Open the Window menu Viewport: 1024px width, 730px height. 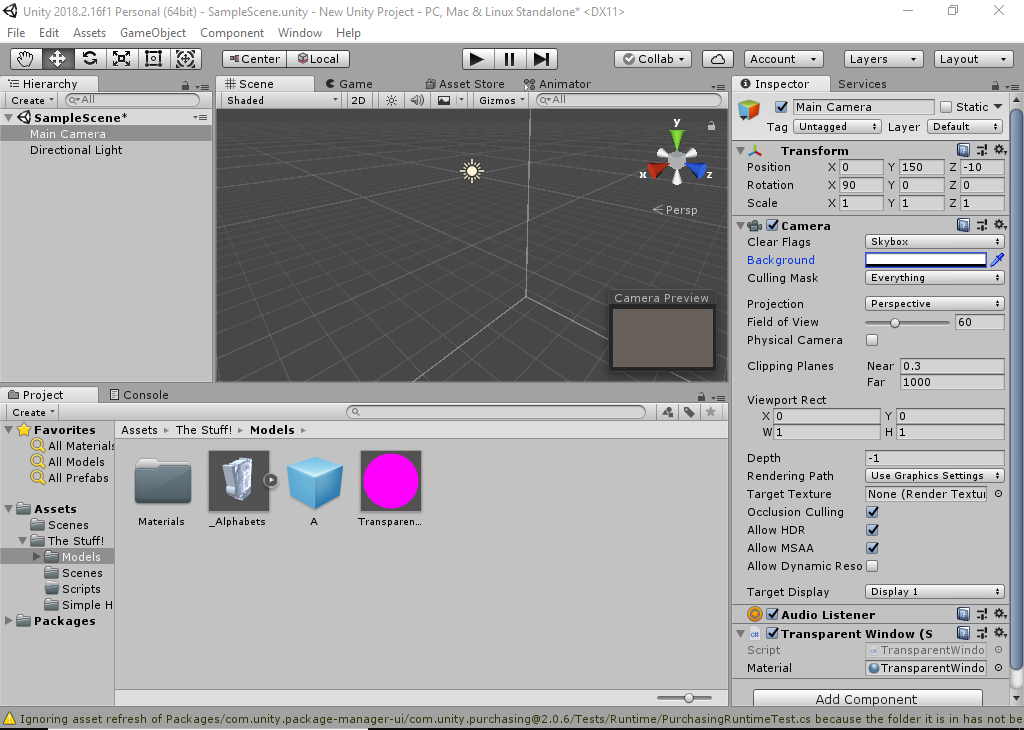coord(300,33)
